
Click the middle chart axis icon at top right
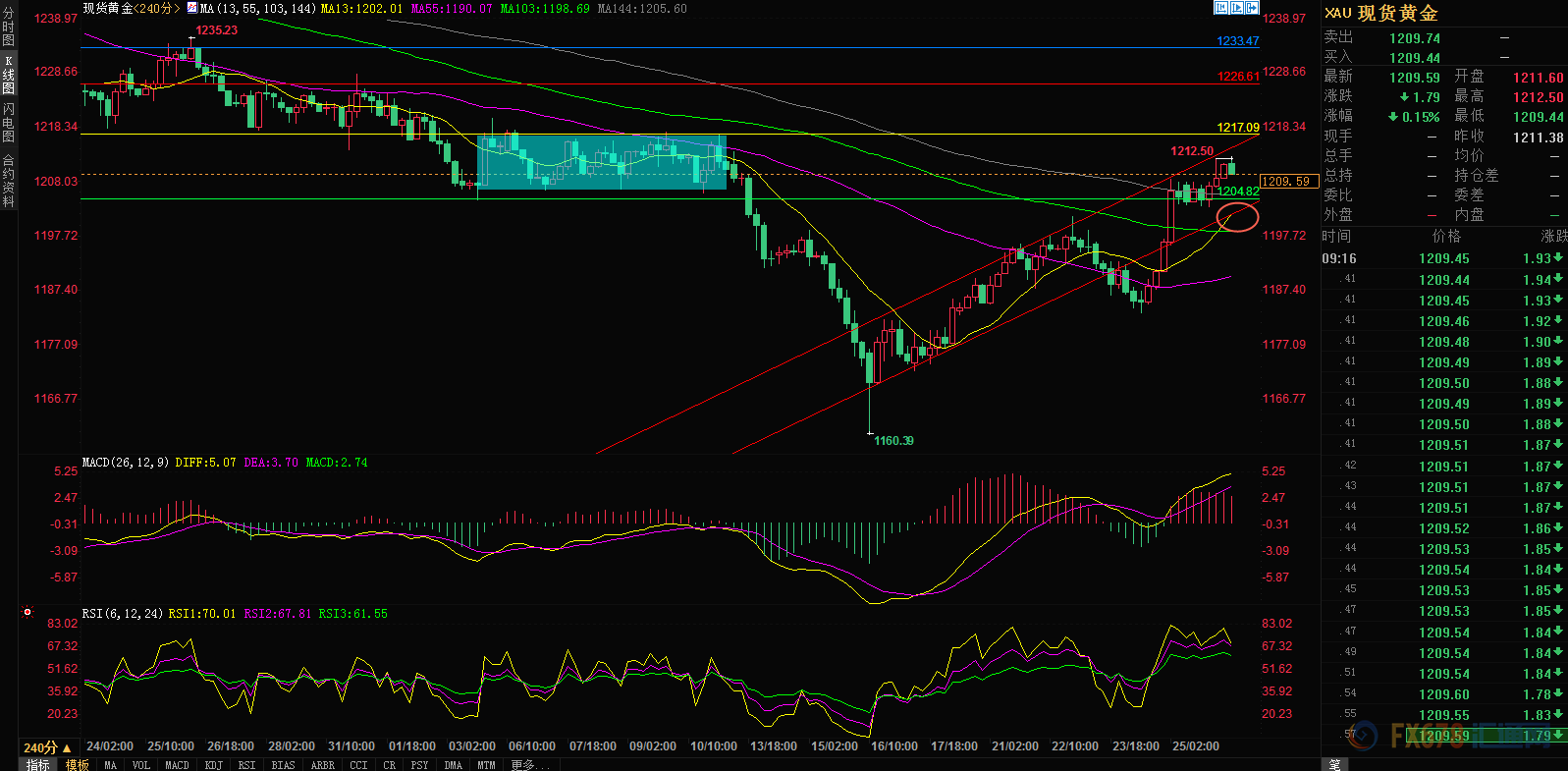[x=1237, y=8]
